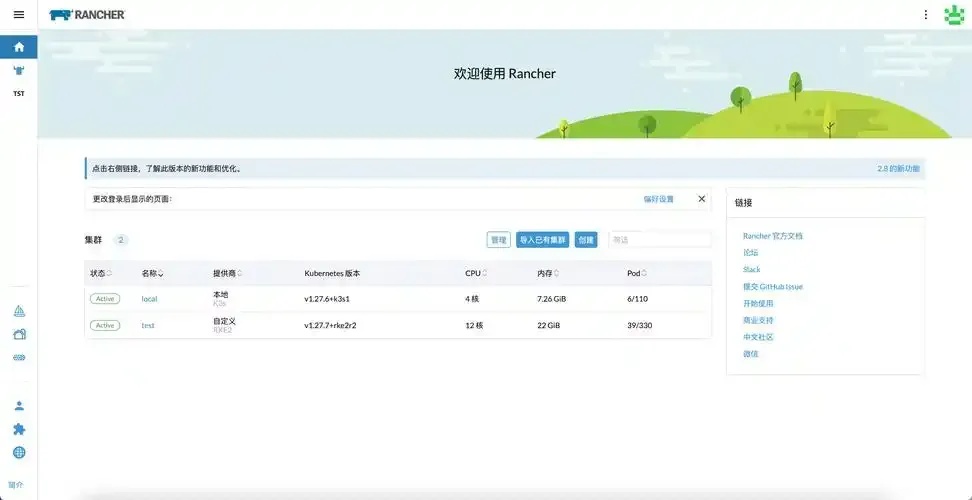The height and width of the screenshot is (500, 972).
Task: Click the 导入已有集群 import button
Action: point(542,240)
